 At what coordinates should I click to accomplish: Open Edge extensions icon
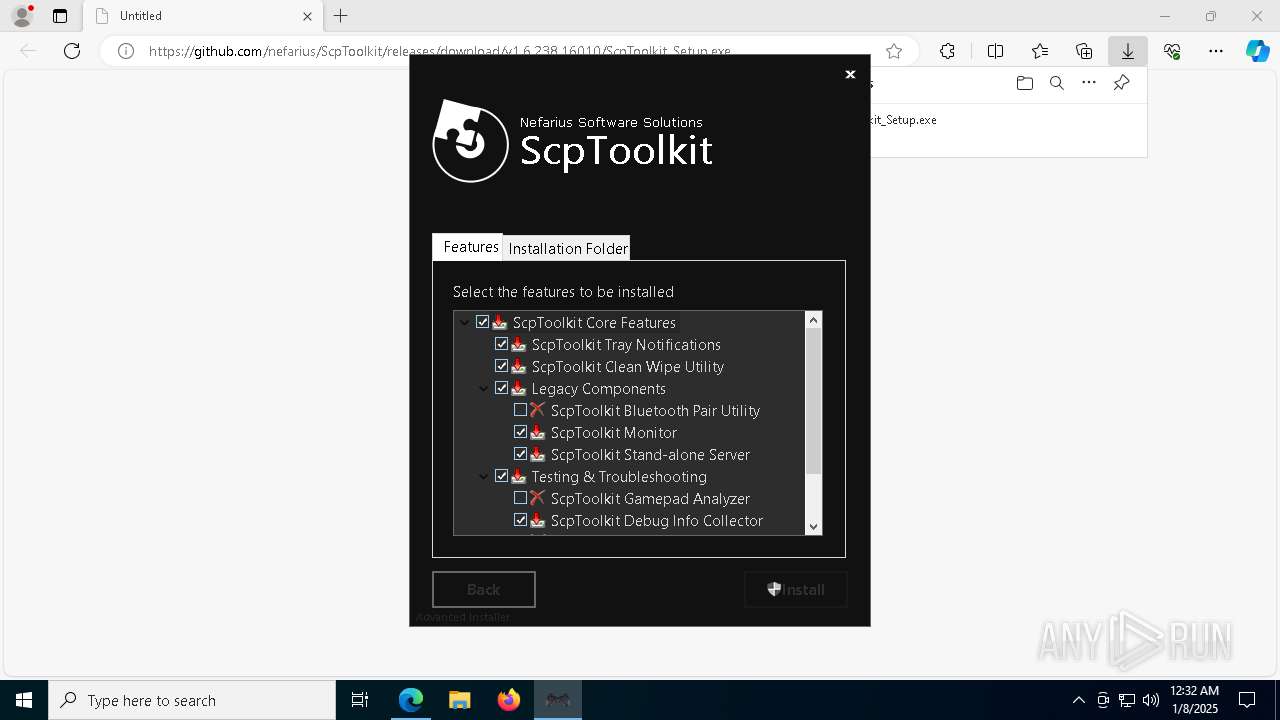click(x=947, y=51)
